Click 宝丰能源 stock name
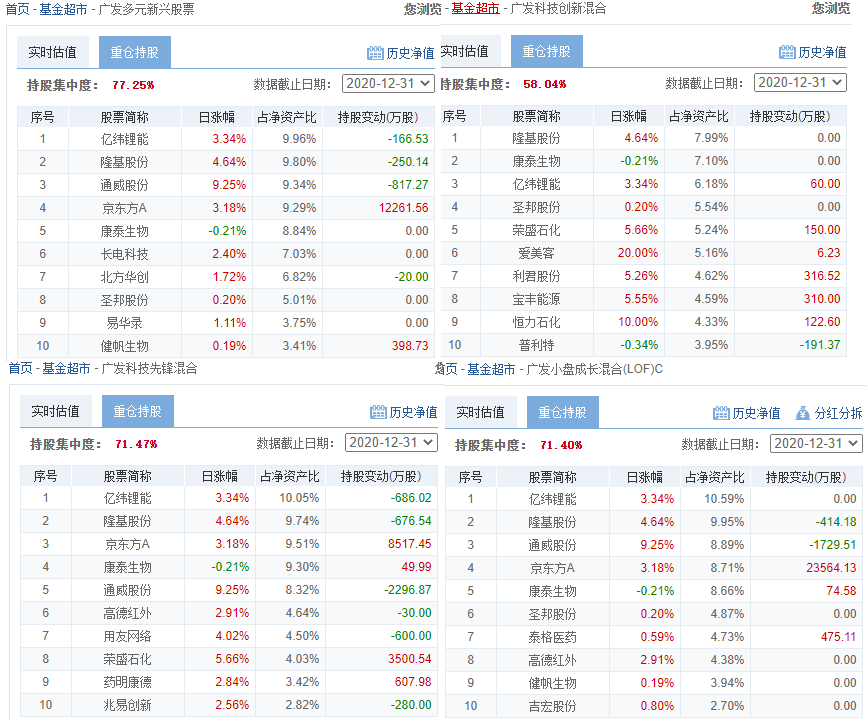 (x=536, y=299)
